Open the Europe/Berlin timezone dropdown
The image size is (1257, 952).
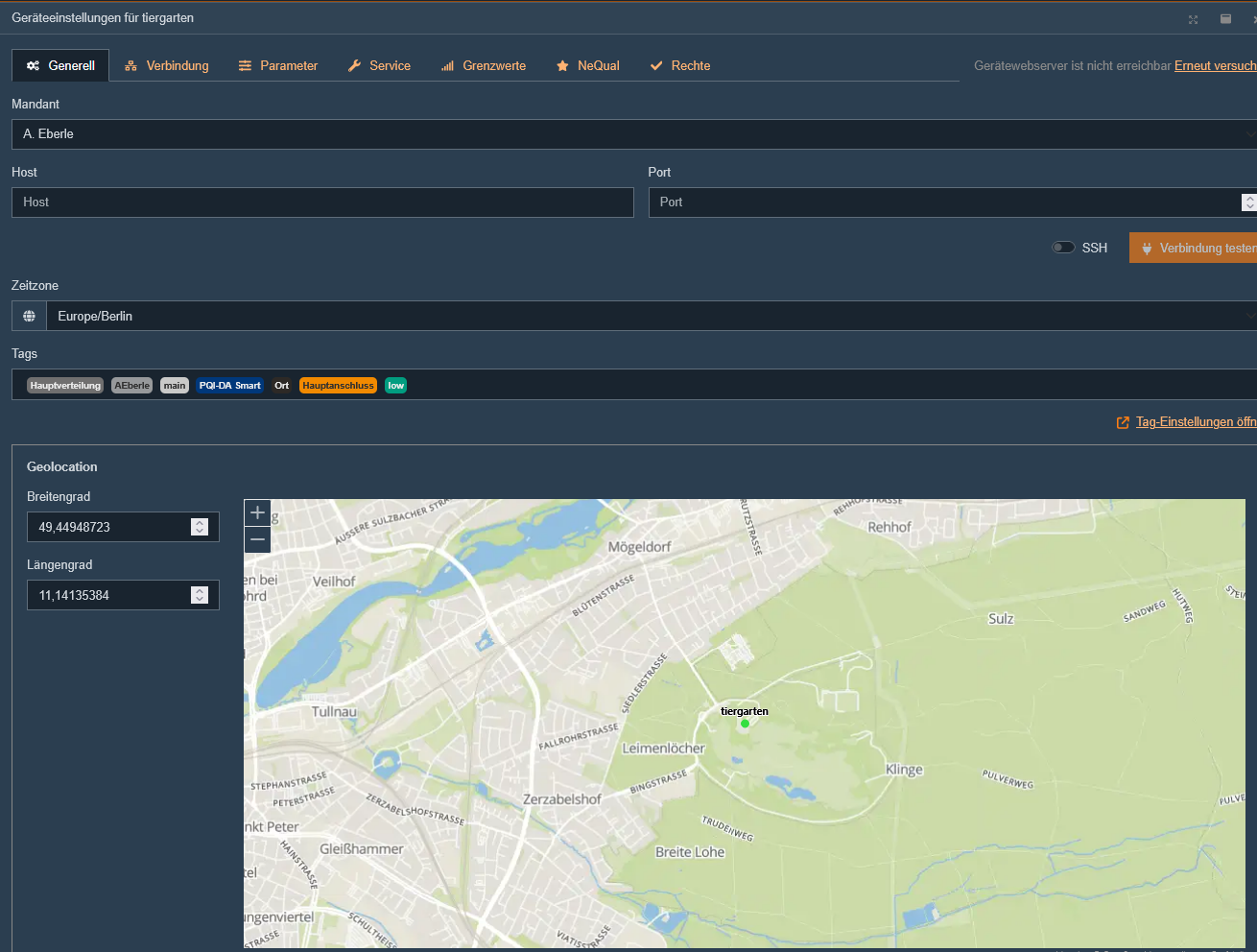pos(1249,315)
